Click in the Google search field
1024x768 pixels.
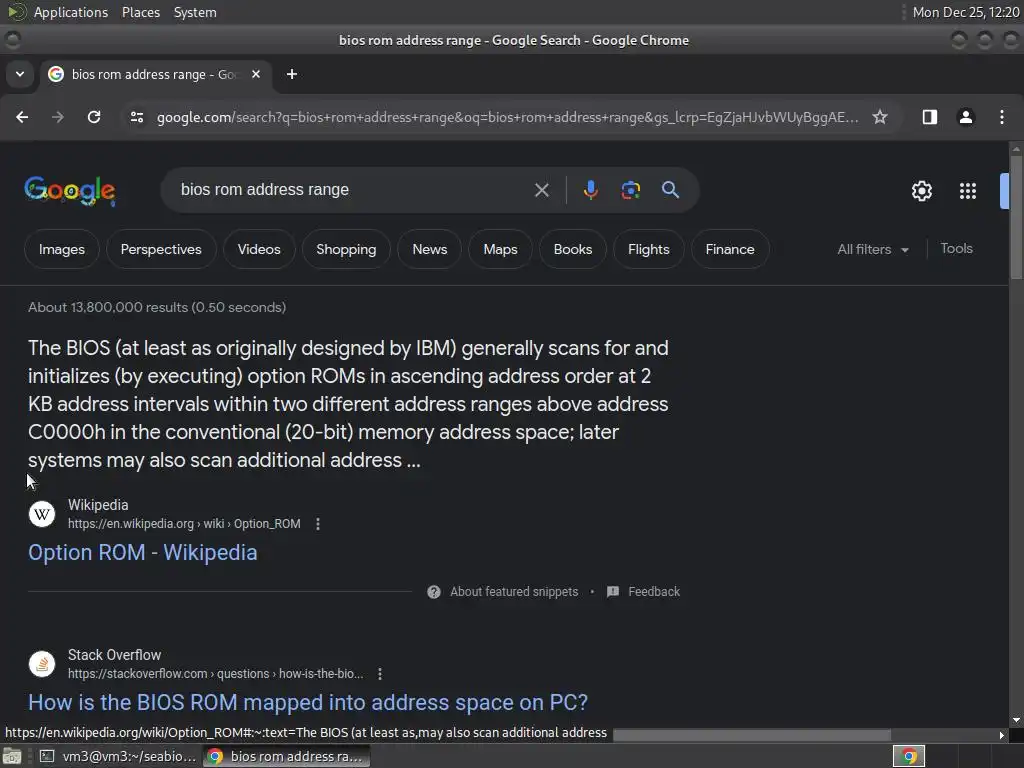pos(353,190)
